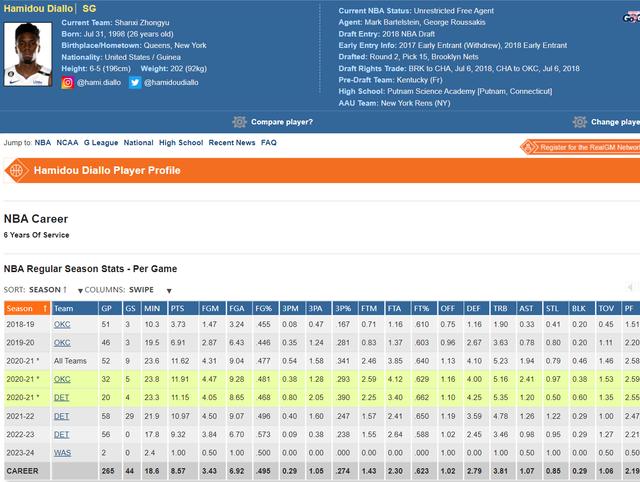Open DET team link for 2022-23
The width and height of the screenshot is (640, 482).
tap(61, 435)
